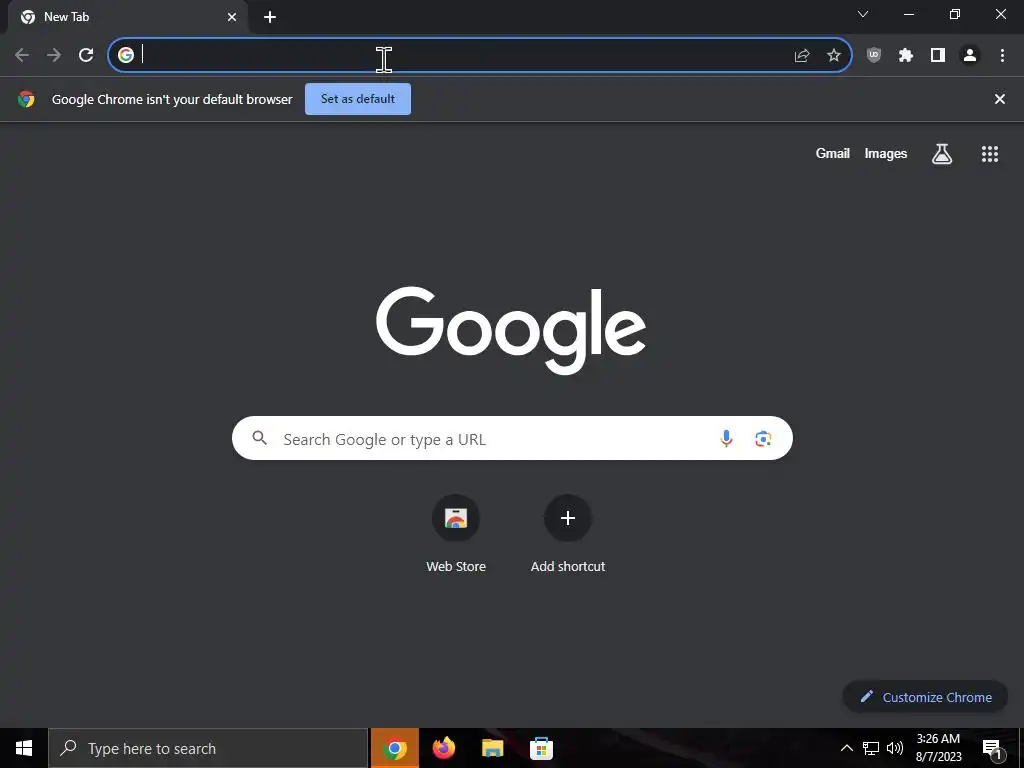This screenshot has height=768, width=1024.
Task: Open the Action Center notifications icon
Action: 993,748
